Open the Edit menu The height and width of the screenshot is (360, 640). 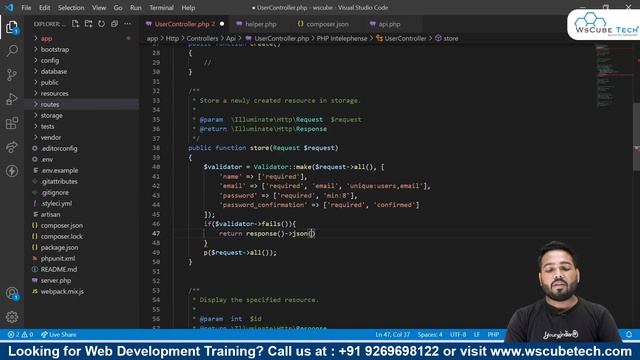point(44,8)
